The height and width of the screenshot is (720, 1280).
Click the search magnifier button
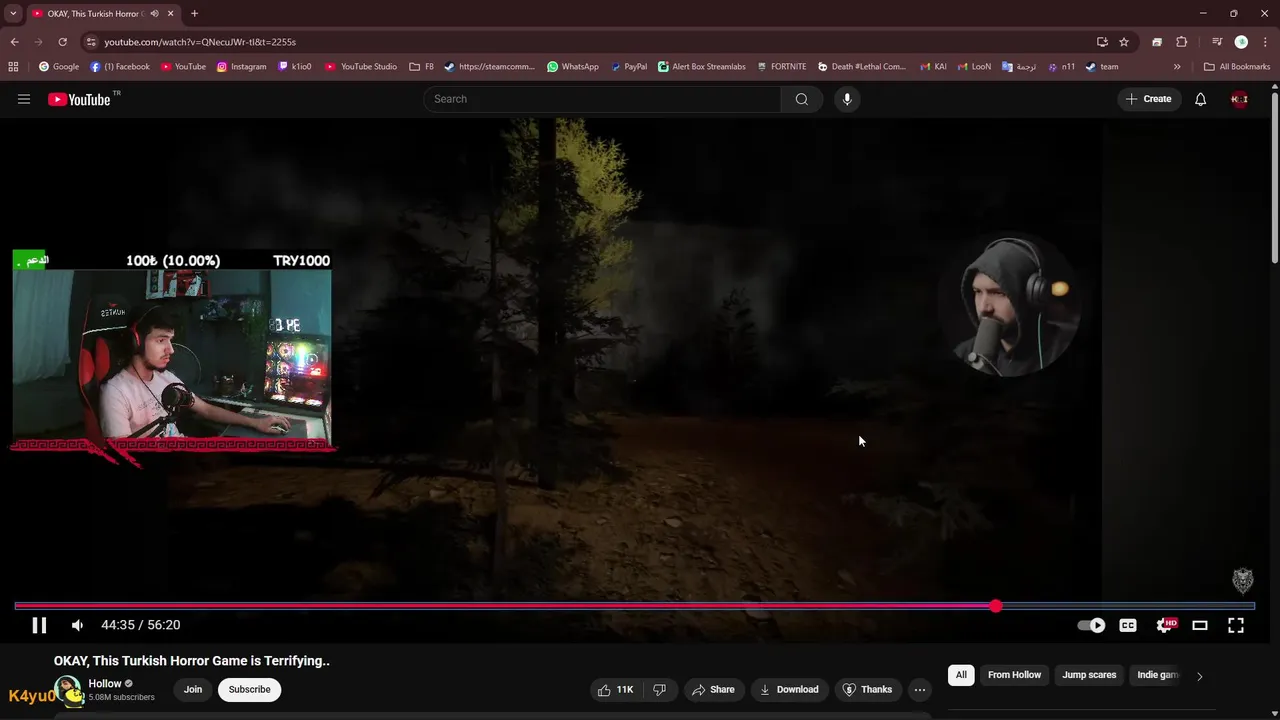point(801,99)
